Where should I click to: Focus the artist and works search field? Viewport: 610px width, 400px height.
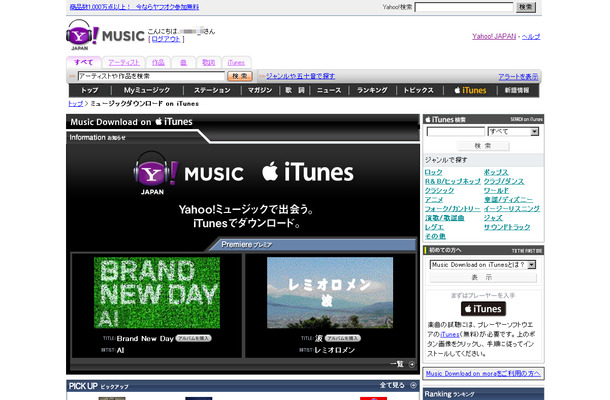click(151, 76)
